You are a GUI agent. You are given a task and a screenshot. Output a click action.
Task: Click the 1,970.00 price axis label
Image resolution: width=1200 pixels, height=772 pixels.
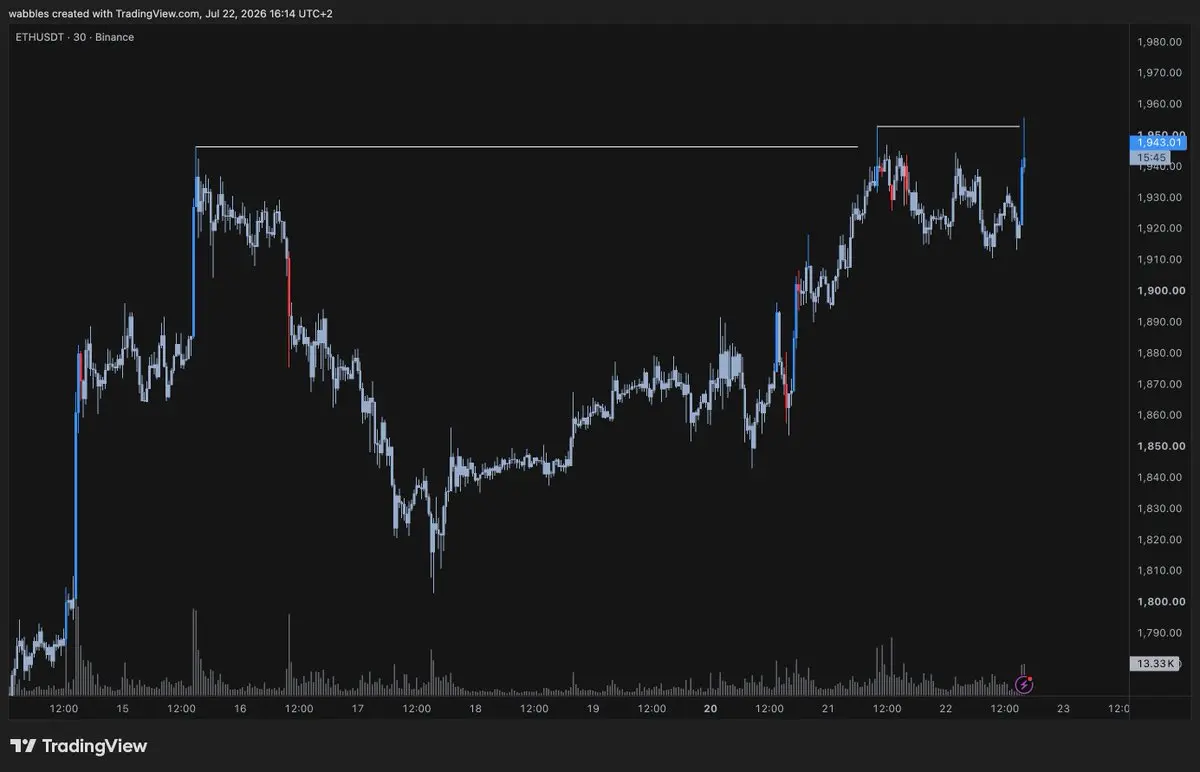[x=1160, y=73]
